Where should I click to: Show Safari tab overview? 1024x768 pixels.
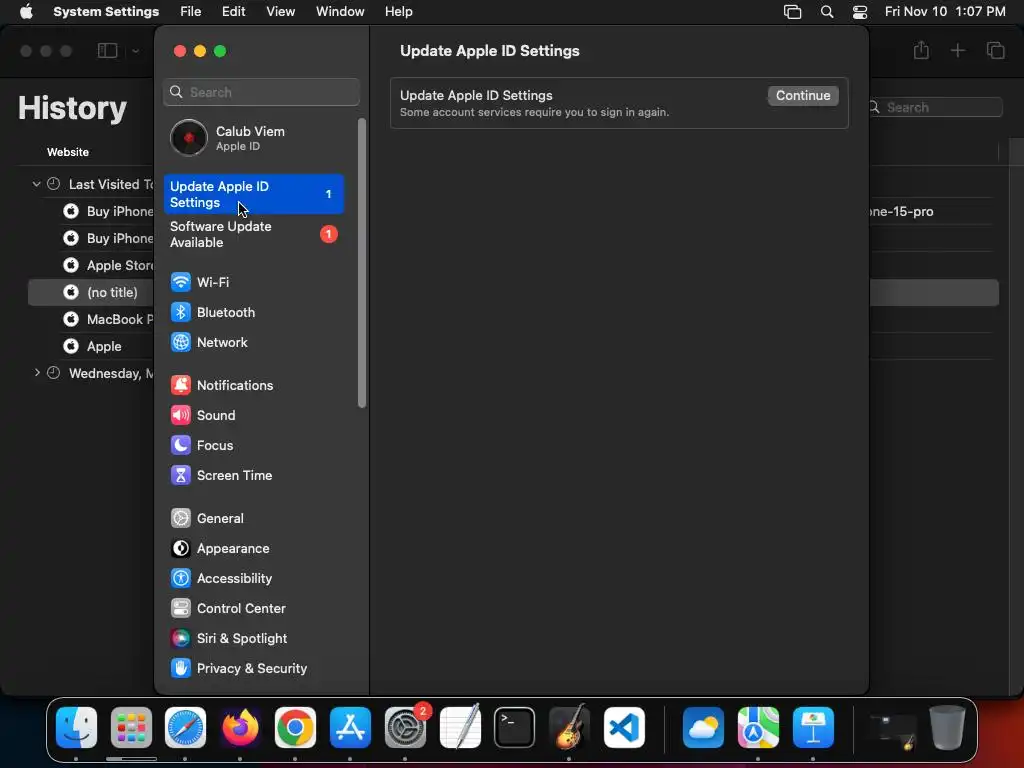tap(995, 50)
